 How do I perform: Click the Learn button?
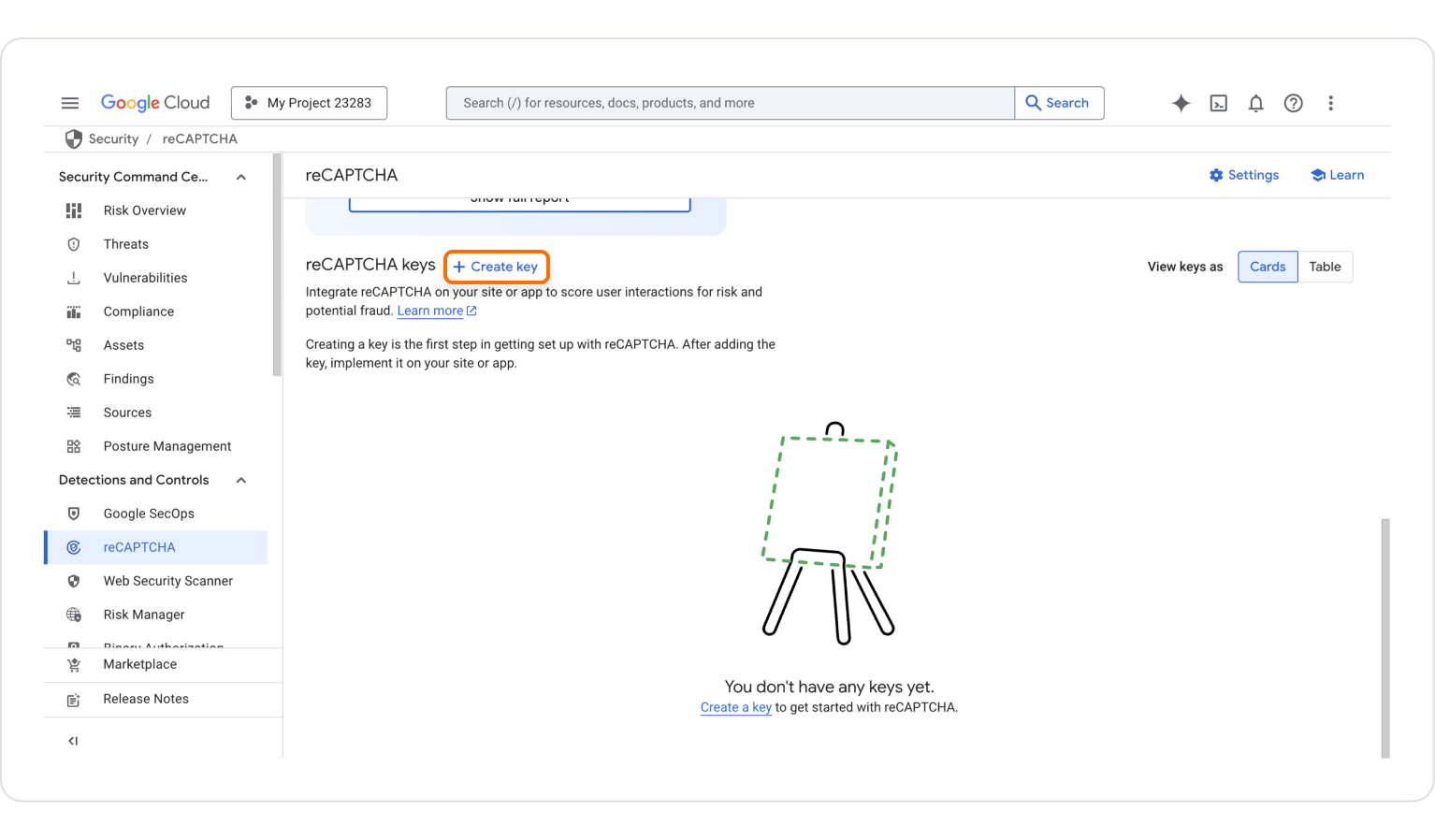pos(1337,175)
